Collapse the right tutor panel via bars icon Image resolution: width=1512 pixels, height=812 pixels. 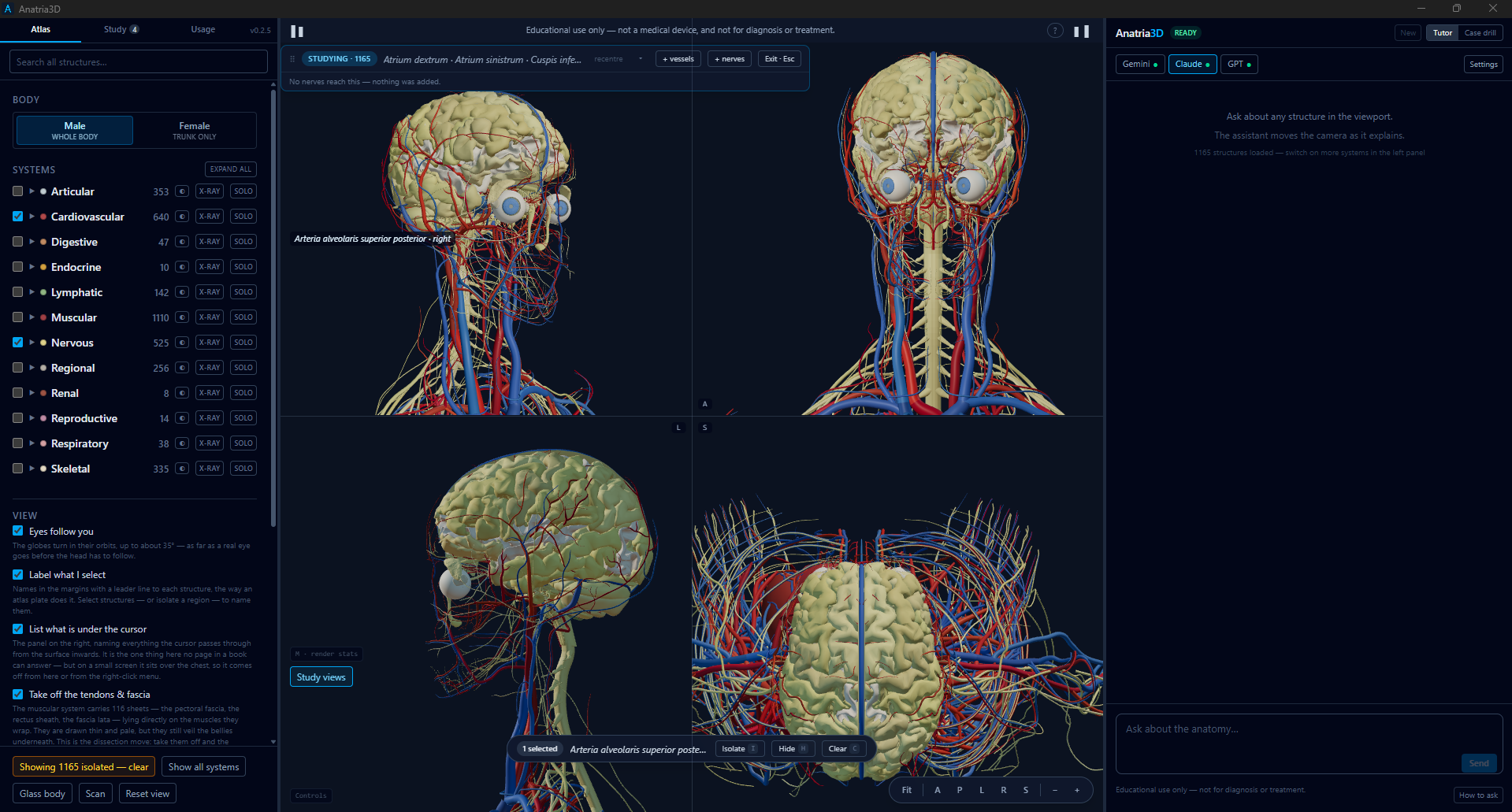coord(1082,32)
